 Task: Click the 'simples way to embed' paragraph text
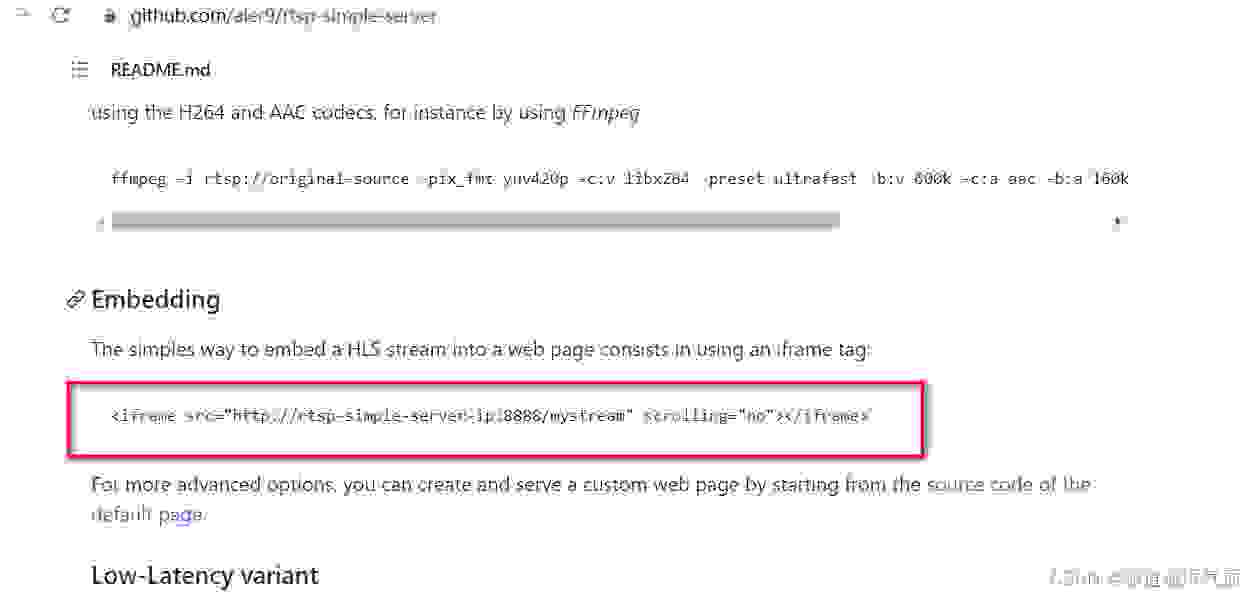tap(481, 349)
